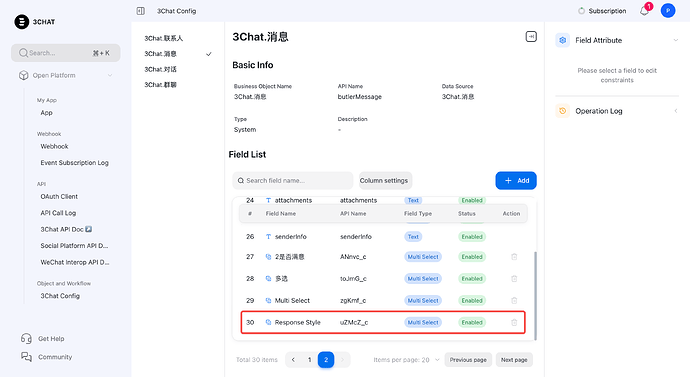This screenshot has height=377, width=690.
Task: Collapse the Open Platform menu chevron
Action: click(x=110, y=75)
